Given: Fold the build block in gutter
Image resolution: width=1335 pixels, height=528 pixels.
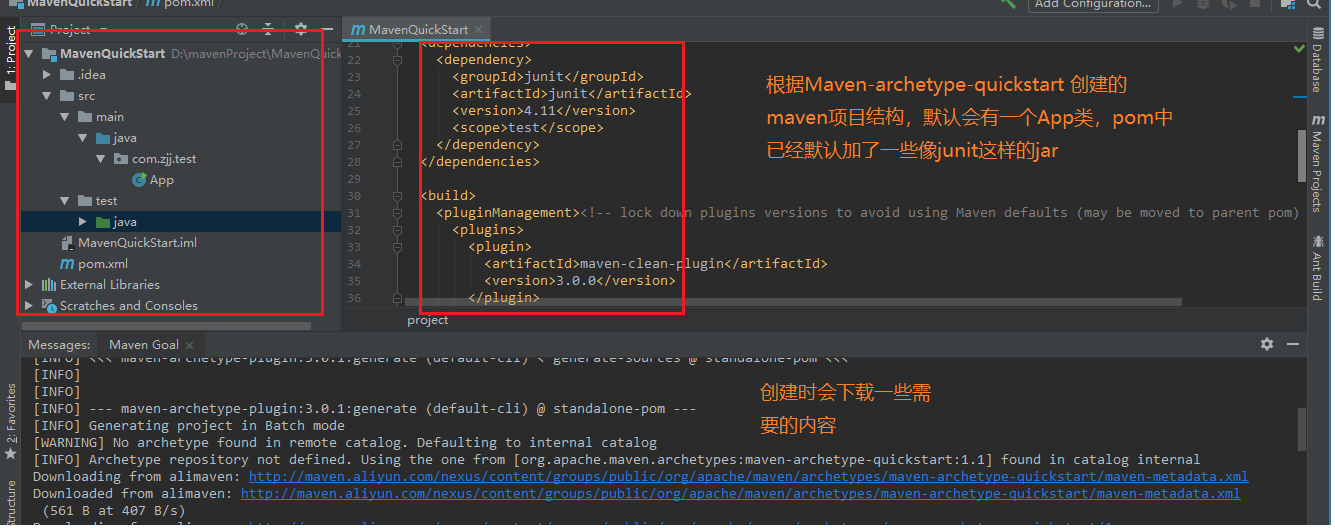Looking at the screenshot, I should click(x=398, y=196).
